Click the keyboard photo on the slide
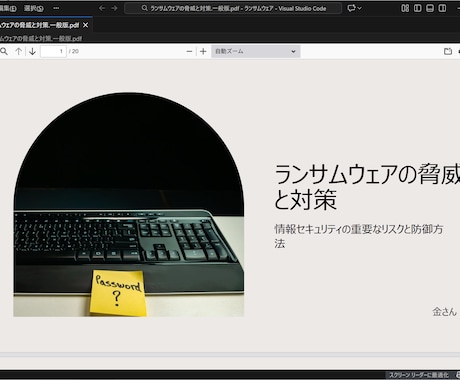This screenshot has height=380, width=460. 129,205
